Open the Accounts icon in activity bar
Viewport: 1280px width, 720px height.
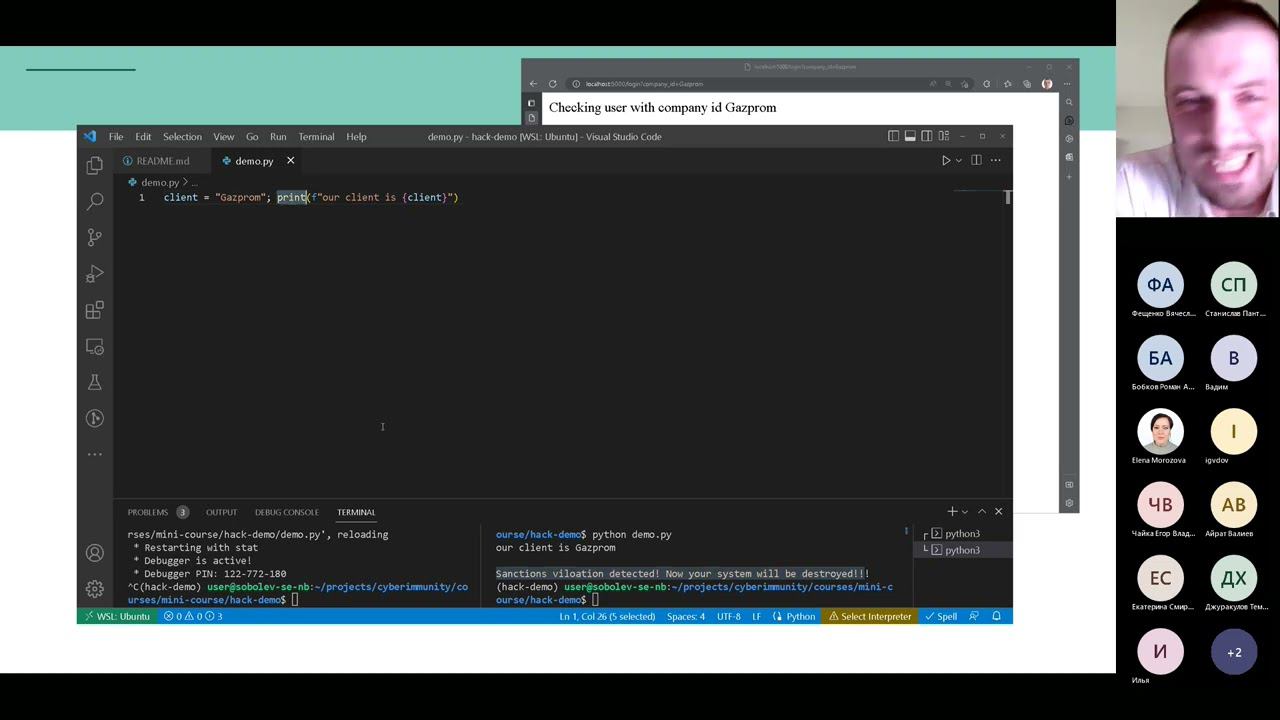(x=95, y=553)
